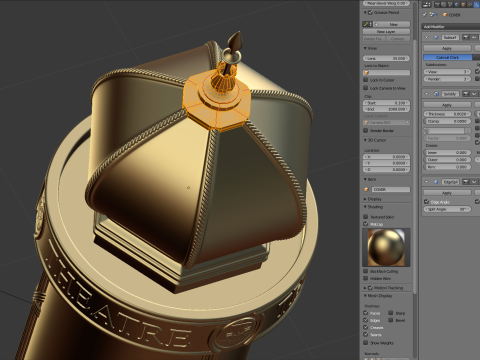Click the Split Angle field
Image resolution: width=480 pixels, height=360 pixels.
447,209
